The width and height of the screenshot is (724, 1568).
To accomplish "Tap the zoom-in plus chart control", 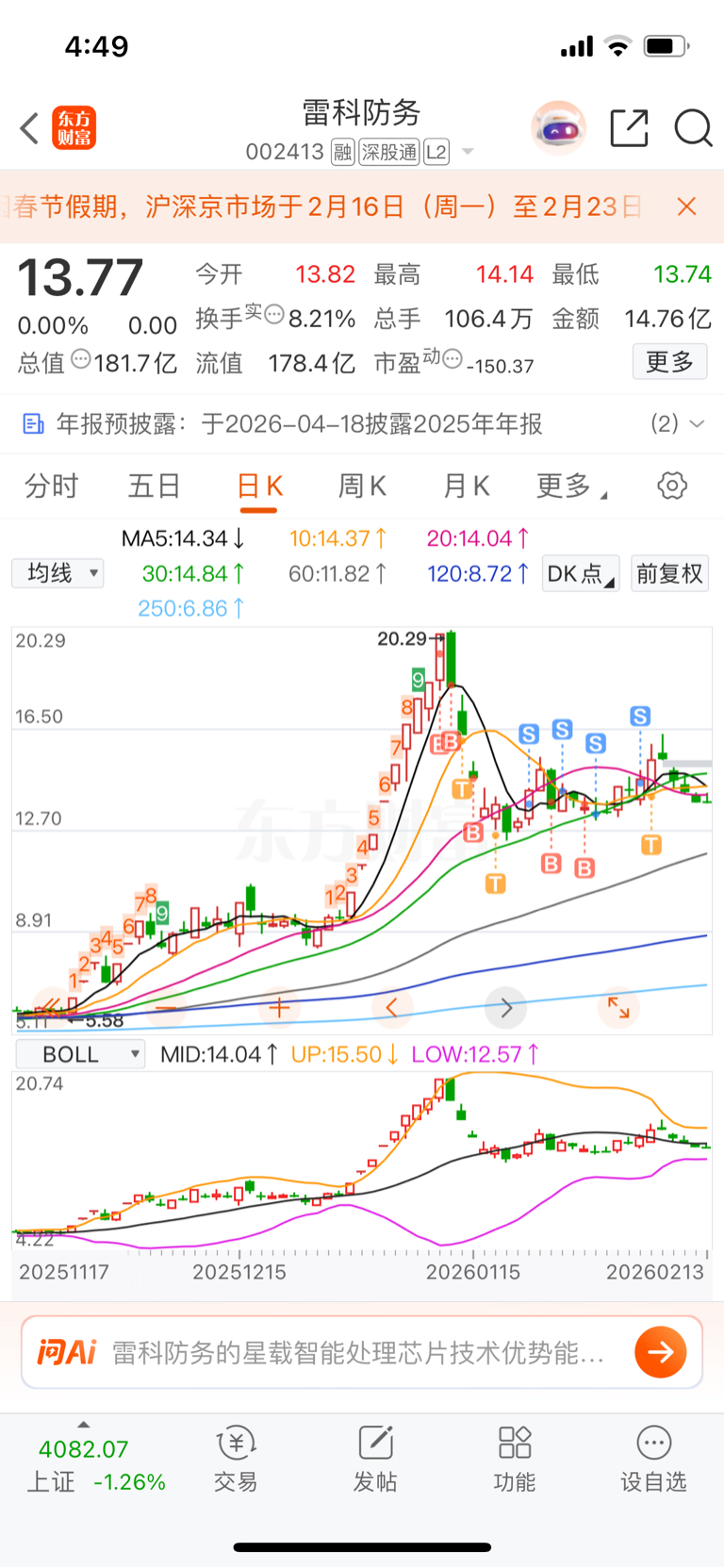I will (x=279, y=1008).
